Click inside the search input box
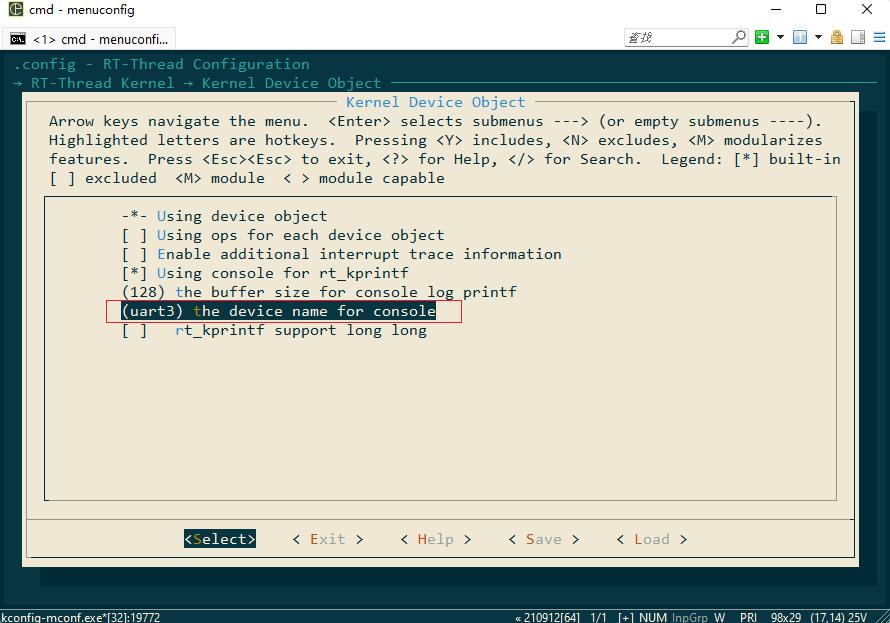 click(678, 37)
